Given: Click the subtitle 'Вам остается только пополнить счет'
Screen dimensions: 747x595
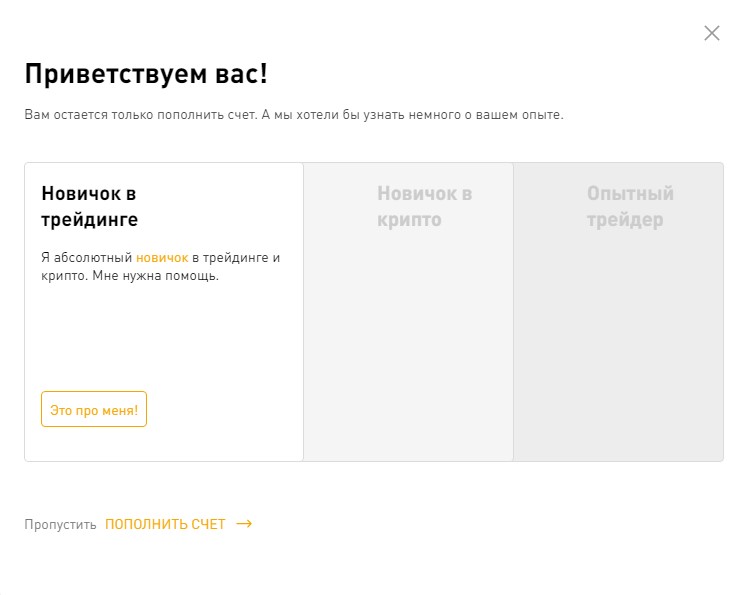Looking at the screenshot, I should 141,115.
